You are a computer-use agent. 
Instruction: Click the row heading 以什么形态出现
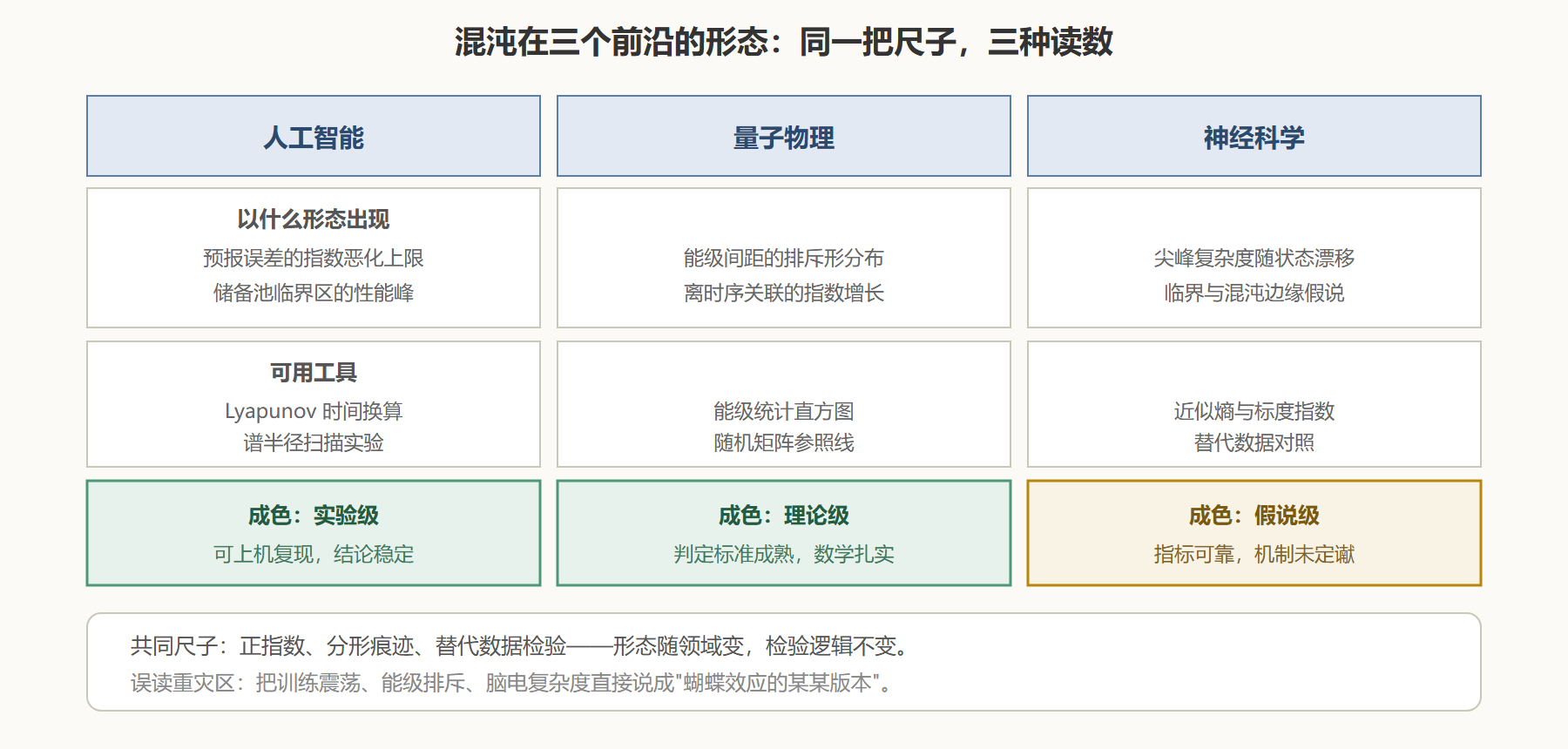pyautogui.click(x=314, y=219)
